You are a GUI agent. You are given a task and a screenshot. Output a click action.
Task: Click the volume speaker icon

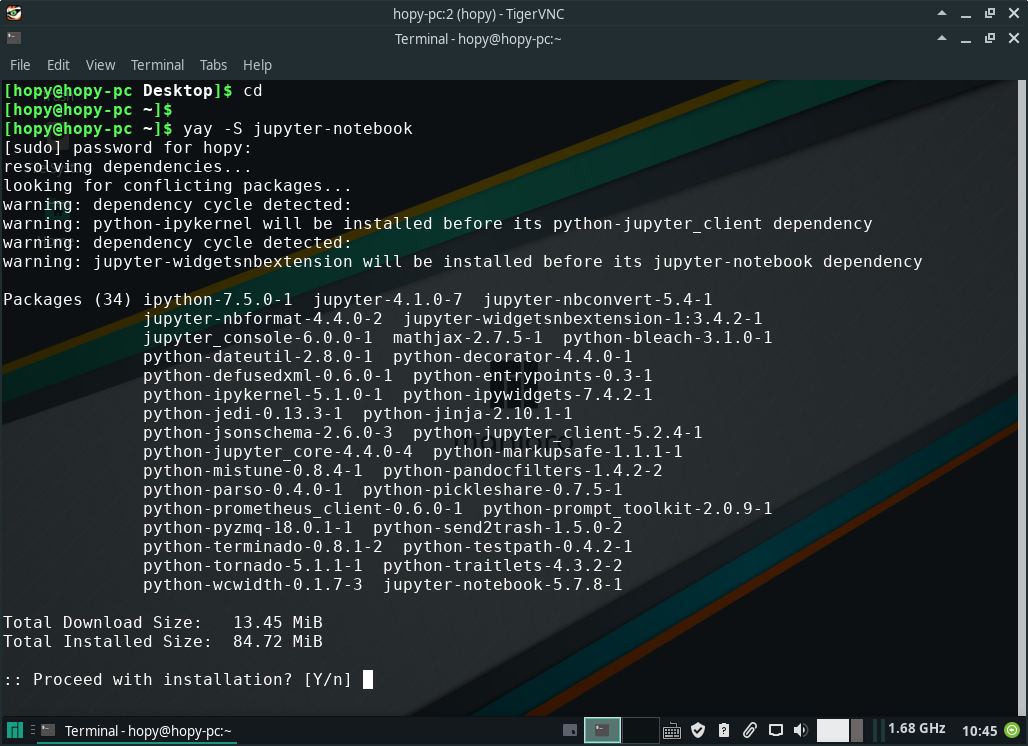[x=801, y=730]
